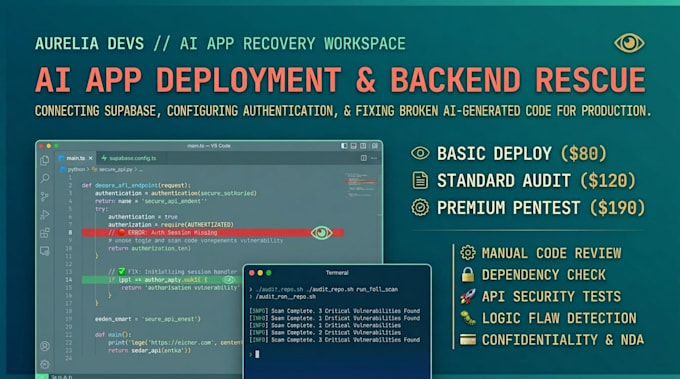Click the 'AI APP DEPLOYMENT & BACKEND RESCUE' headline
Screen dimensions: 680x379
340,80
